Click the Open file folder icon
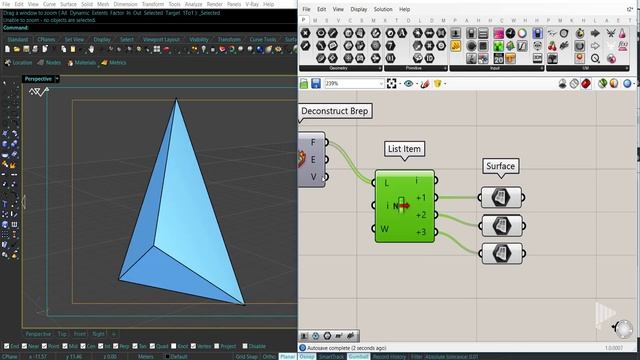Screen dimensions: 640x360 click(16, 49)
